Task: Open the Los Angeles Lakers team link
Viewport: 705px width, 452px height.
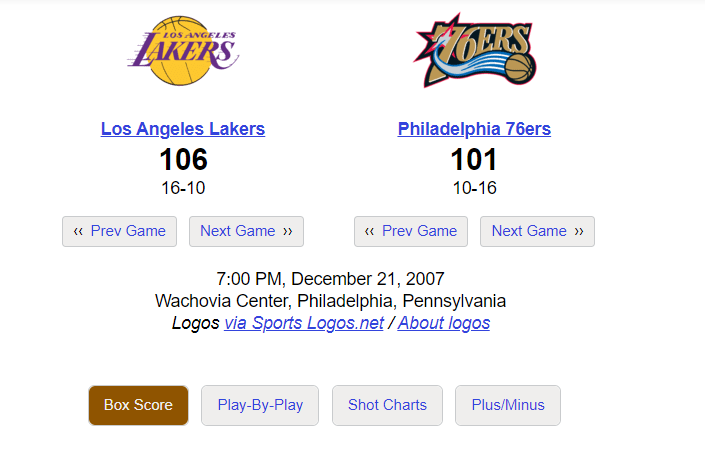Action: click(x=183, y=129)
